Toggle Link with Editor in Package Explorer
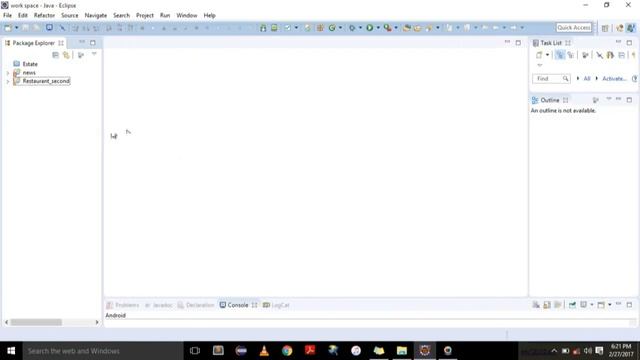Screen dimensions: 640x360 [66, 55]
